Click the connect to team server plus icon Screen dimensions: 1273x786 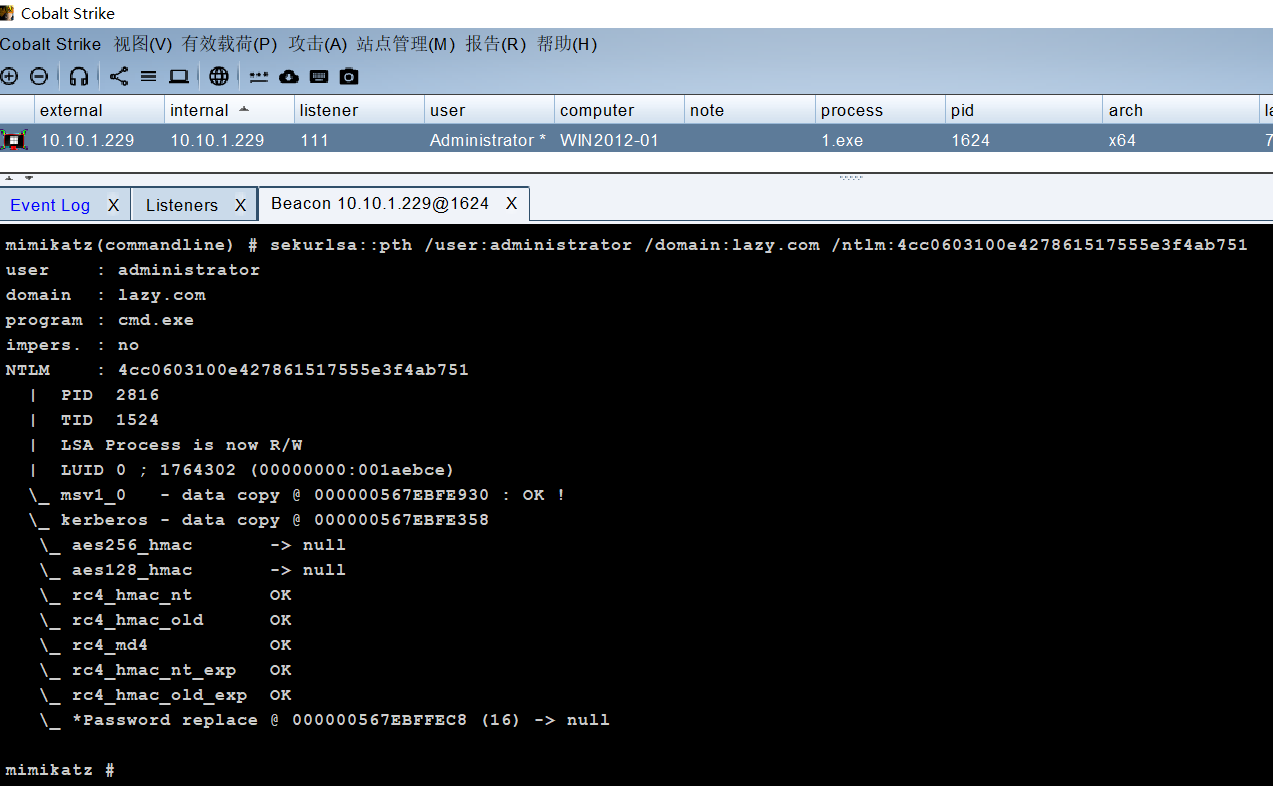[9, 76]
